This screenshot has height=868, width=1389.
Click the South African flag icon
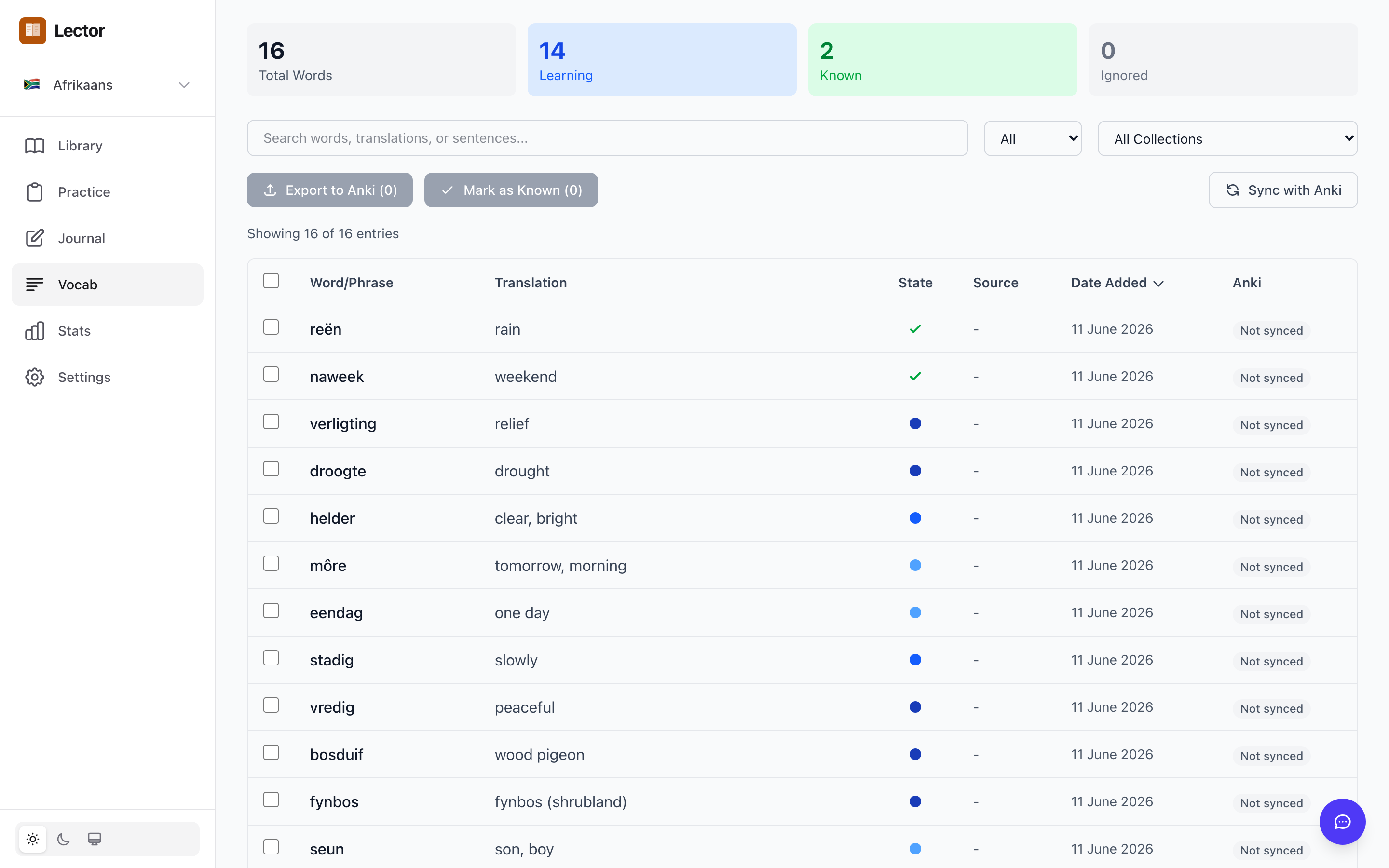coord(31,84)
